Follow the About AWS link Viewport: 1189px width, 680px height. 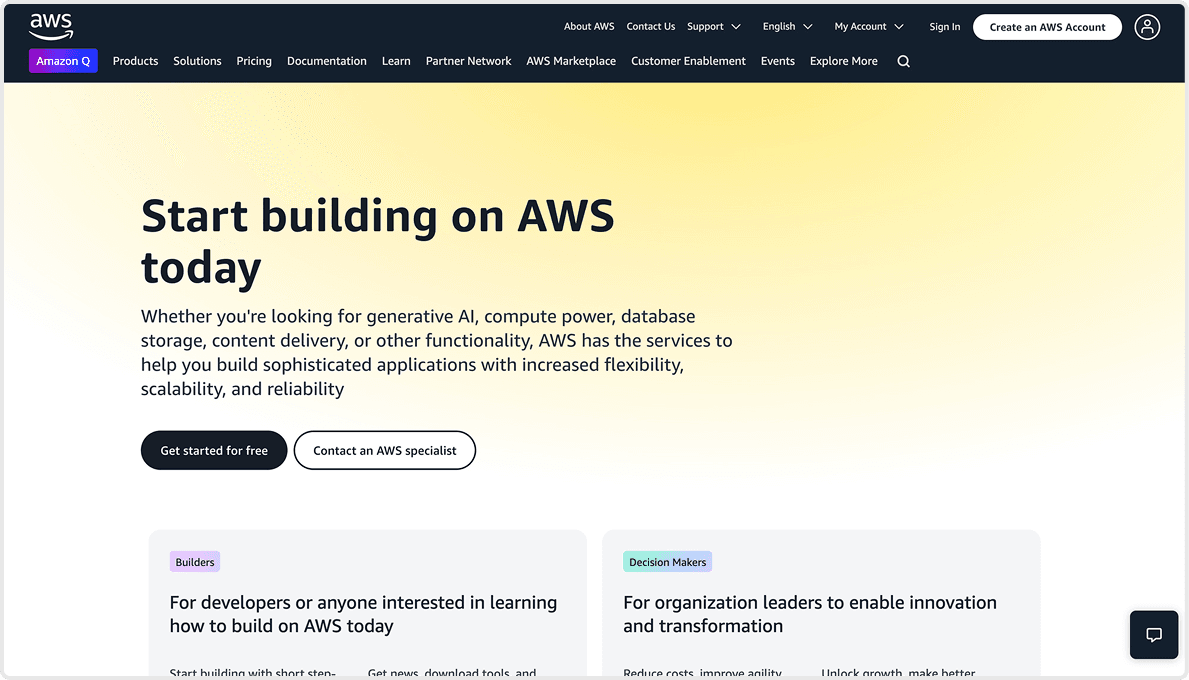[x=589, y=27]
